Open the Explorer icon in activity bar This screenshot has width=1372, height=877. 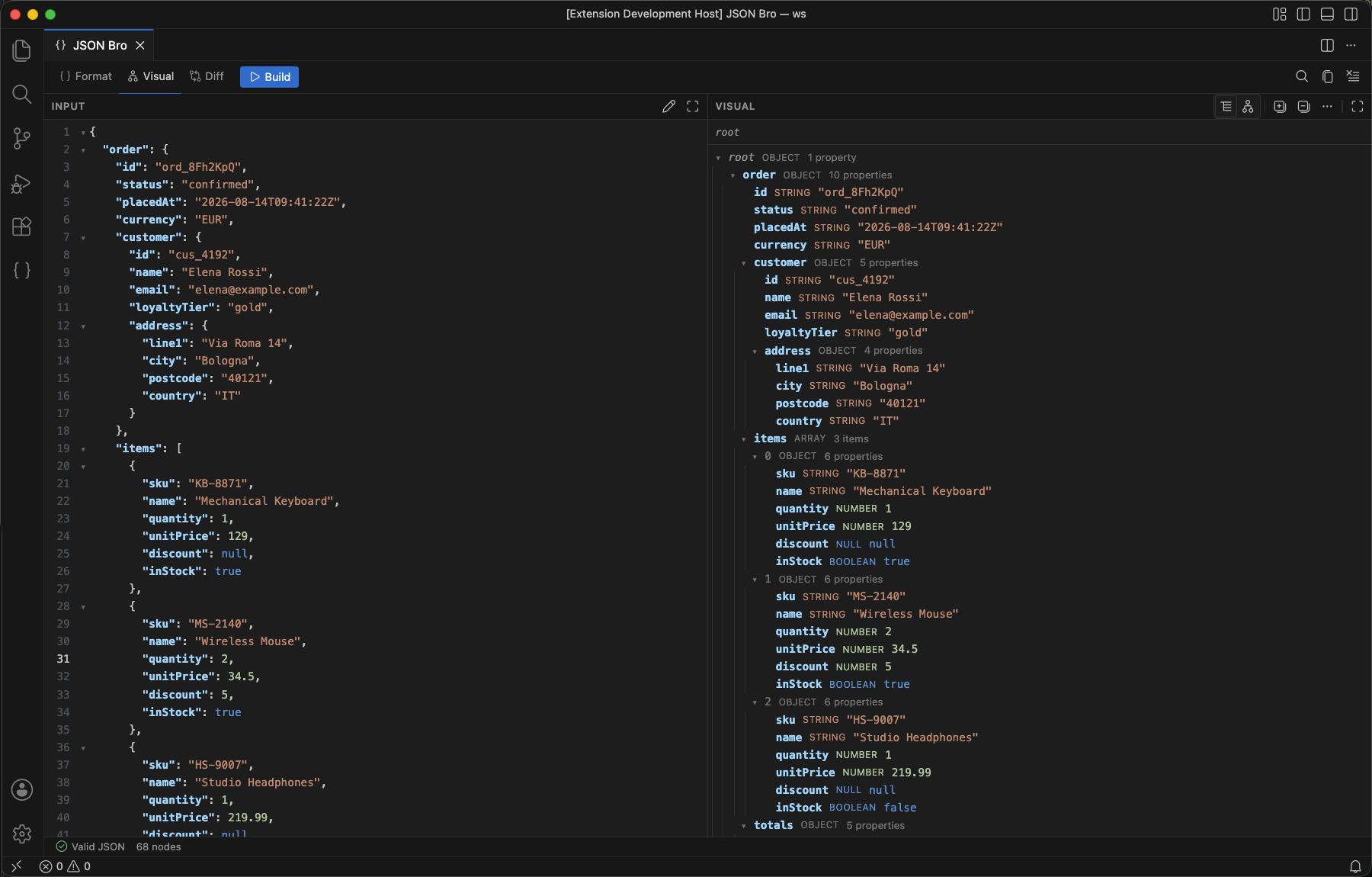pos(22,50)
